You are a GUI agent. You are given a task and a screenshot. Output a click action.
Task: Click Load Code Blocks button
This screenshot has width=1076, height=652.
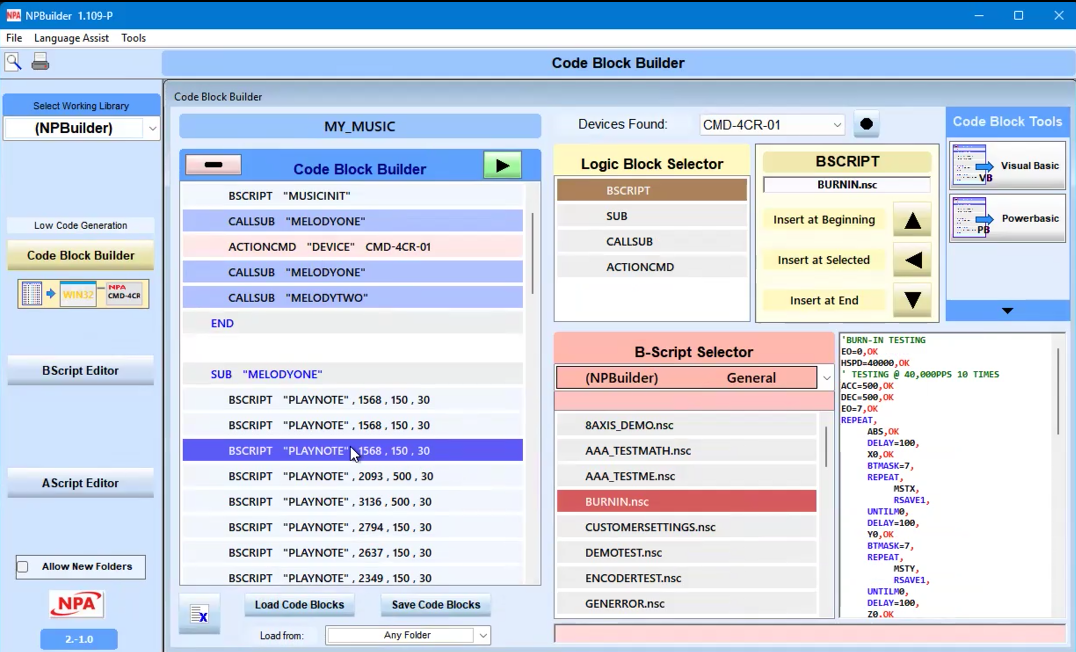pyautogui.click(x=299, y=605)
